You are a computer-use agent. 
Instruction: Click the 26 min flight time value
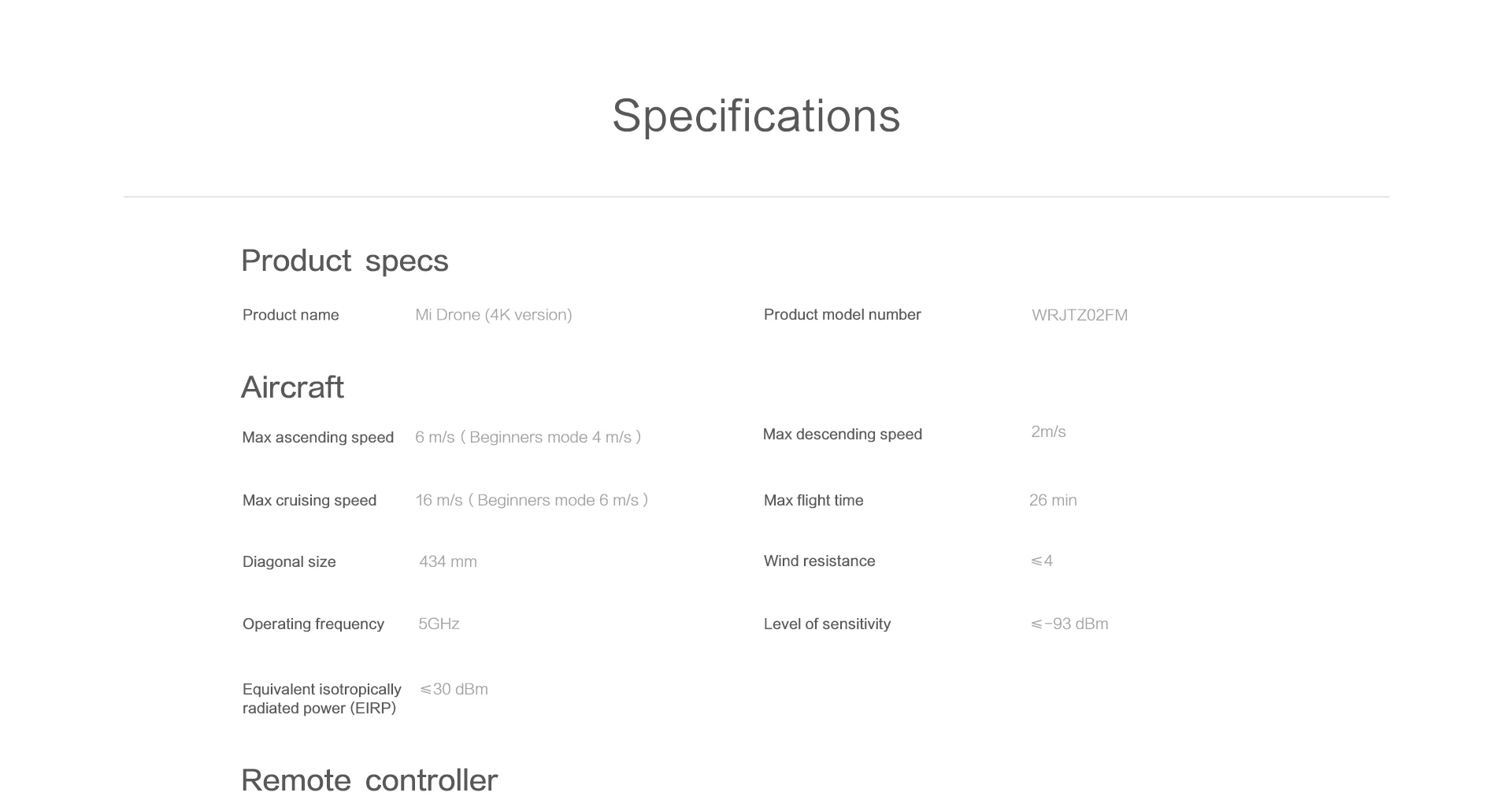[x=1053, y=501]
